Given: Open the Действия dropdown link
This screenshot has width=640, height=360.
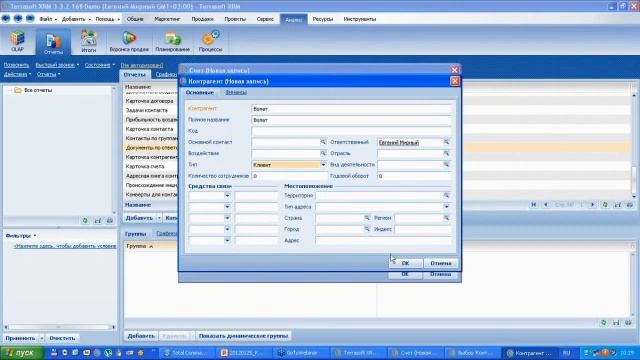Looking at the screenshot, I should [x=17, y=74].
